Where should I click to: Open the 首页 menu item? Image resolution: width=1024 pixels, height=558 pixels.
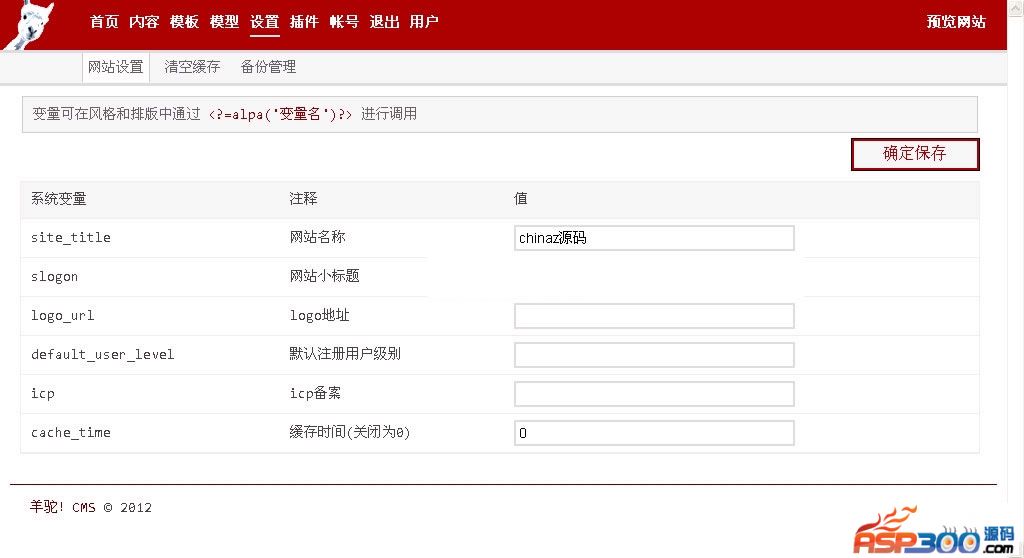104,22
